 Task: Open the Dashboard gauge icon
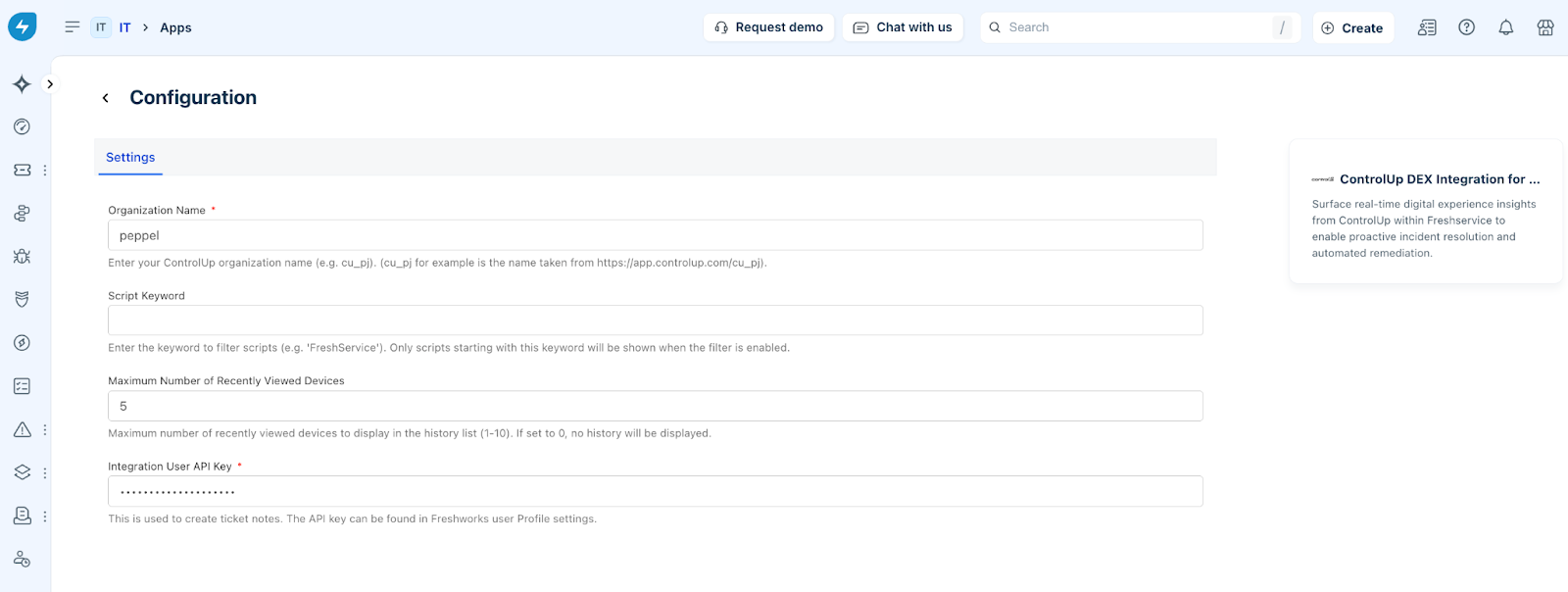pyautogui.click(x=22, y=126)
